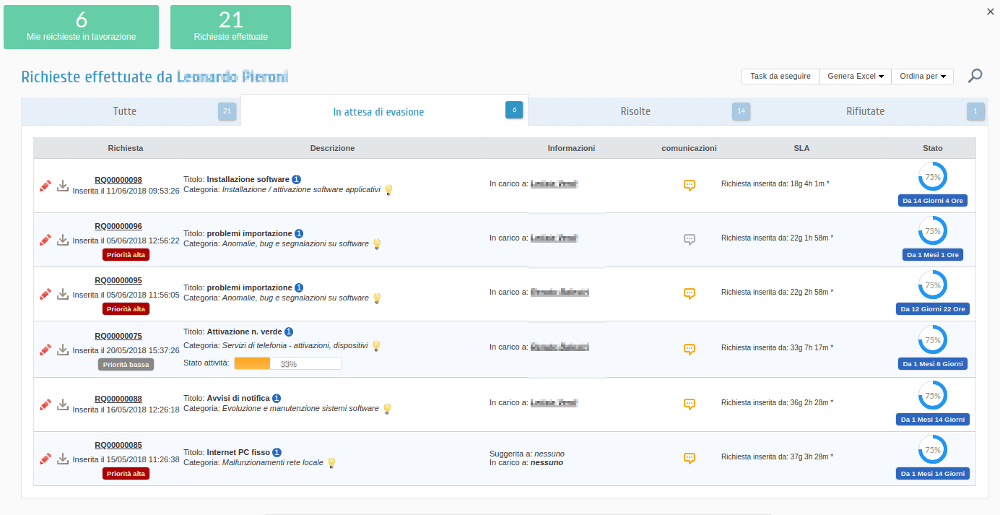Click the title Internet PC fisso
1000x515 pixels.
[238, 453]
